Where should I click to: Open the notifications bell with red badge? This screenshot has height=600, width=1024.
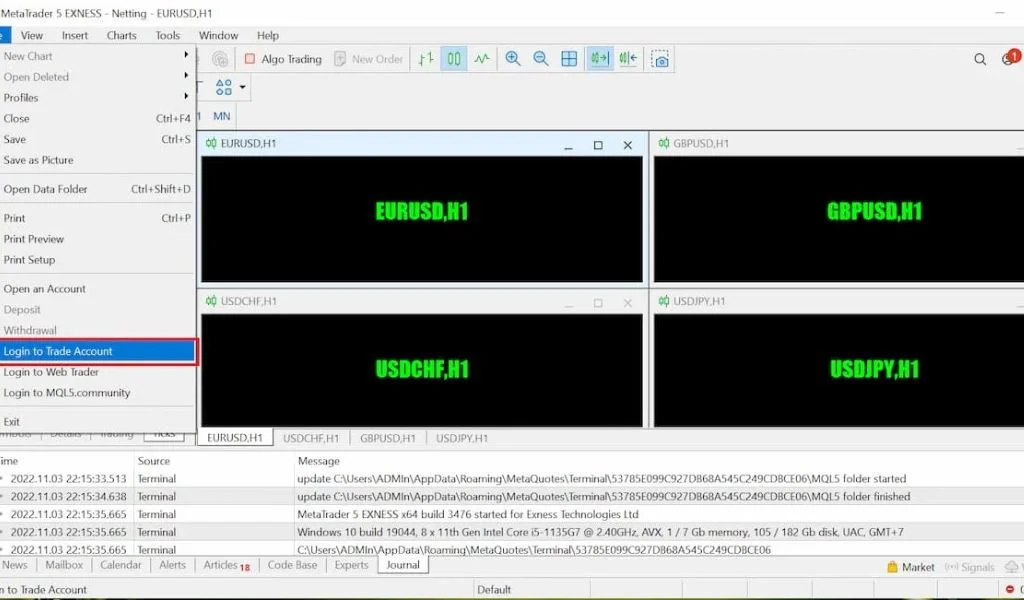coord(1008,60)
